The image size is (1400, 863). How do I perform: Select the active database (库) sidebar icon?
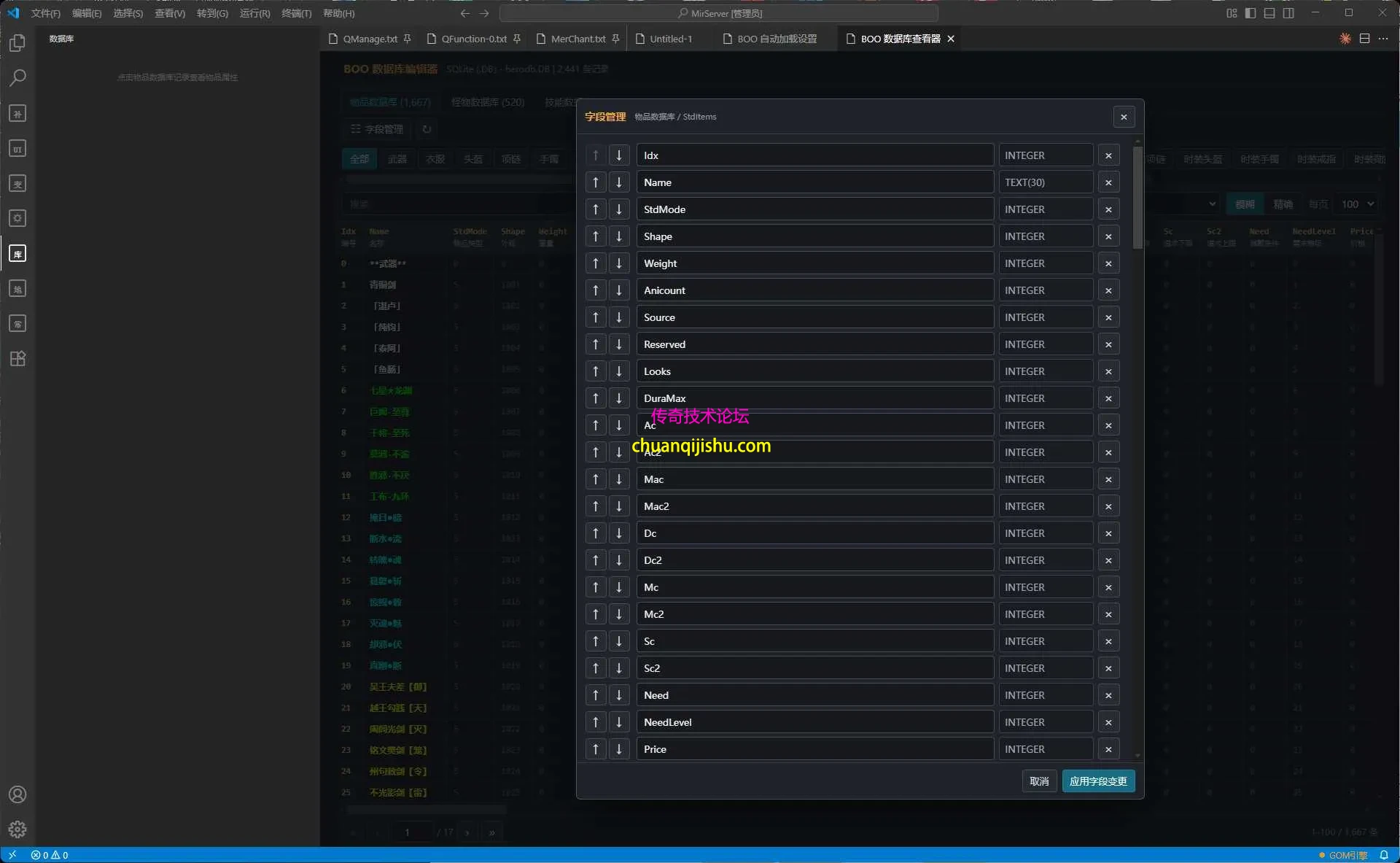[x=17, y=253]
